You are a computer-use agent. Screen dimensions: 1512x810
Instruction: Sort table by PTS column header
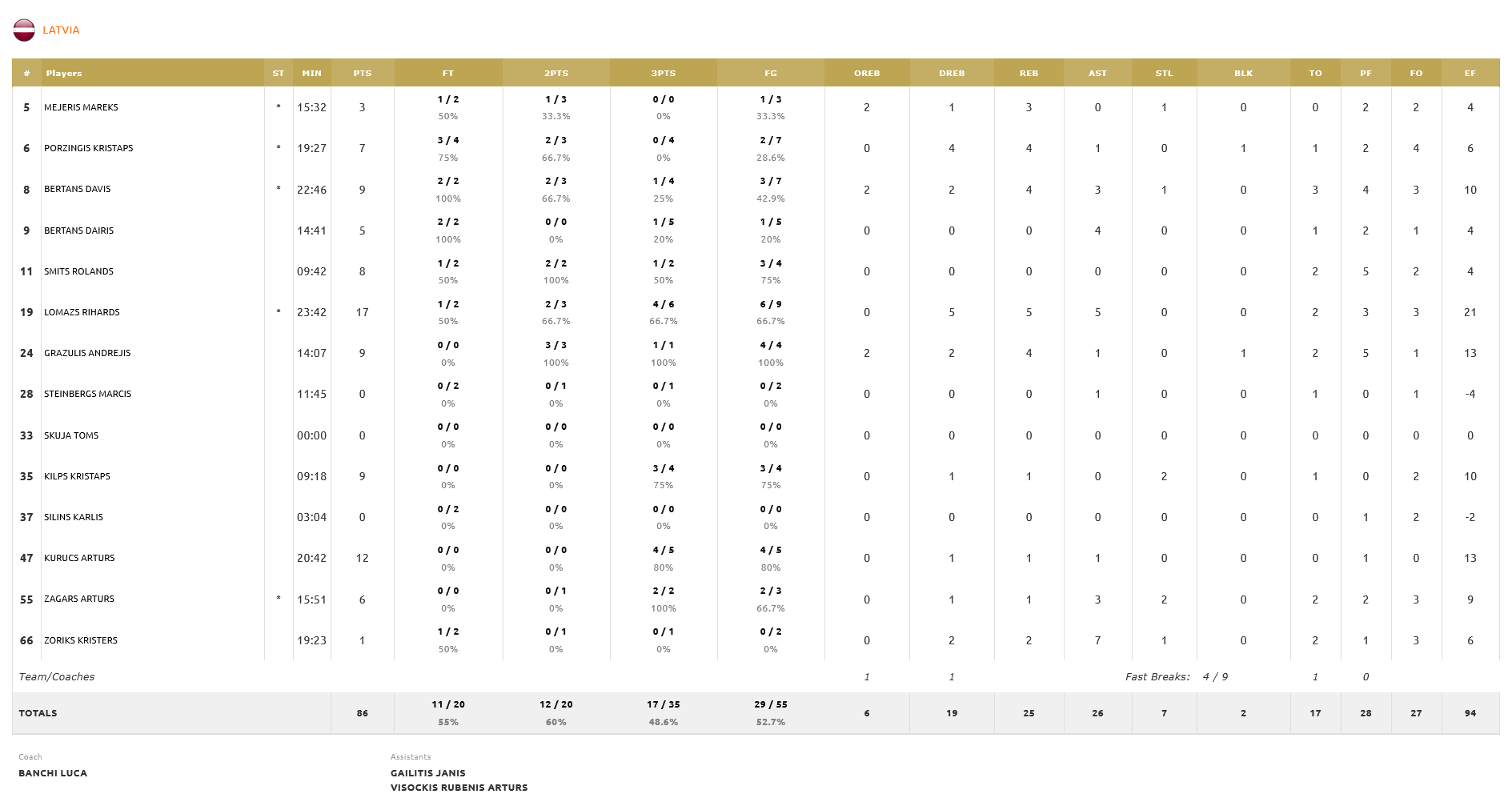pos(362,73)
